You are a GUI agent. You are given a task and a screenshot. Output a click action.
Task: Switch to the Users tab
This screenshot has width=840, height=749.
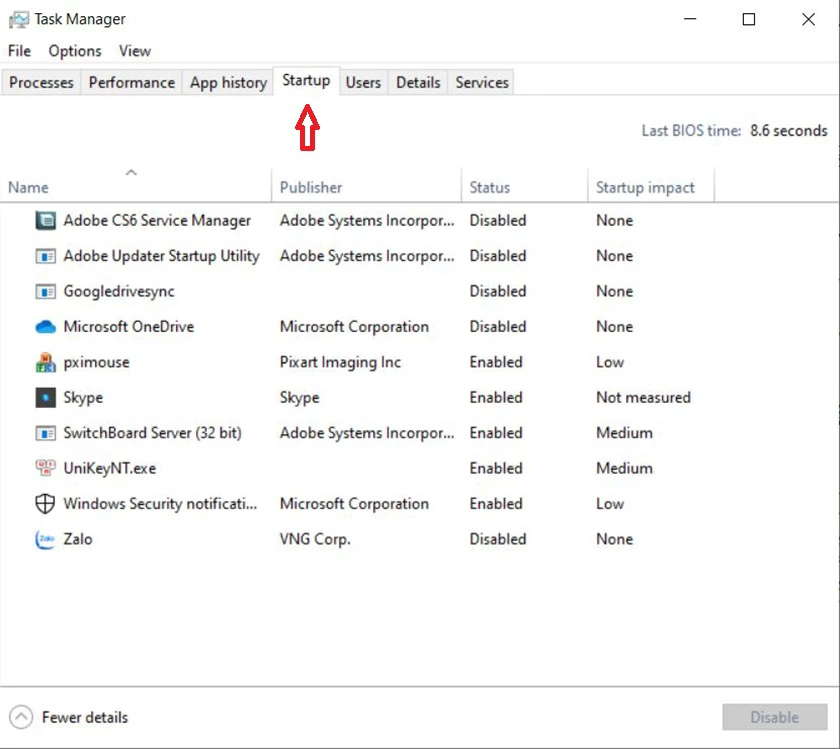click(x=363, y=83)
